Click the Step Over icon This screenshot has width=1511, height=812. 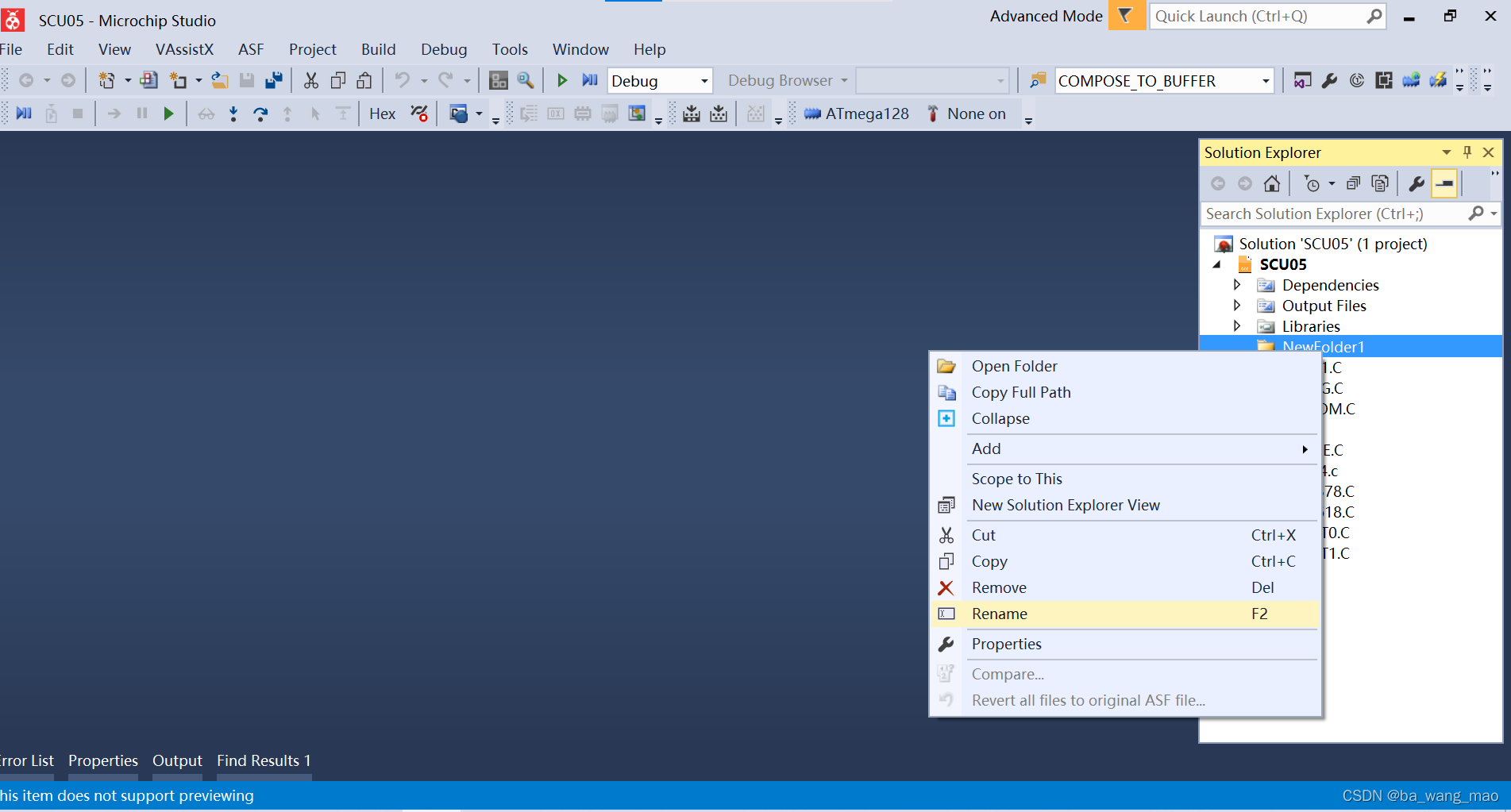click(260, 114)
